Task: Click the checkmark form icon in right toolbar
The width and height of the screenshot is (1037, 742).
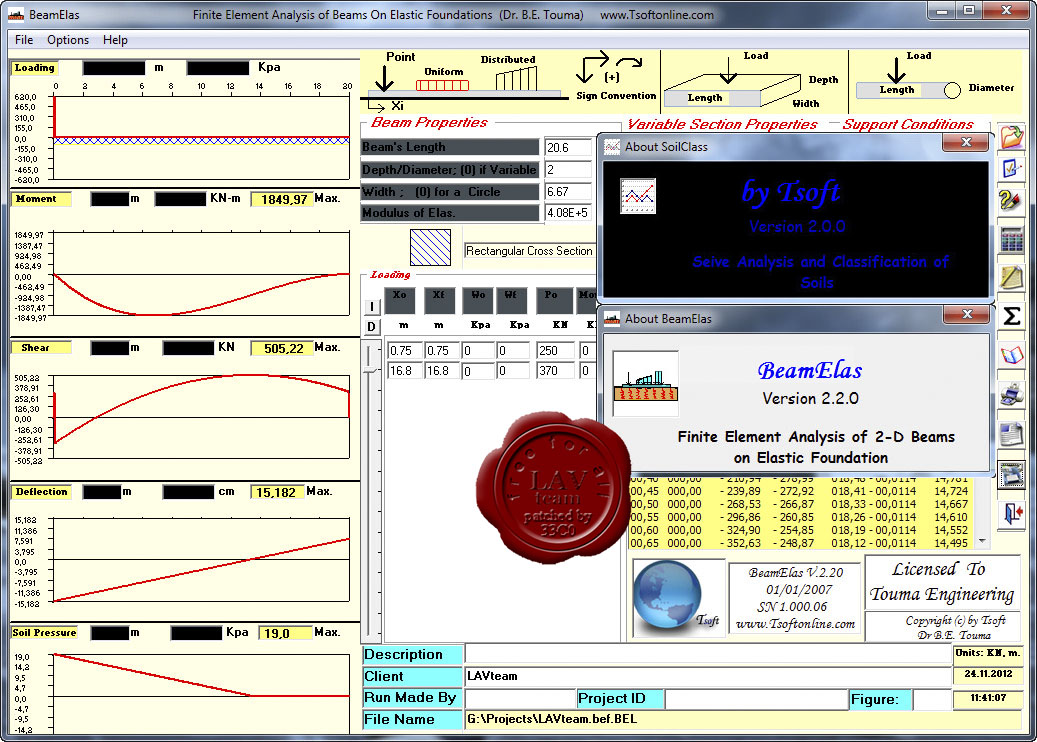Action: point(1011,168)
